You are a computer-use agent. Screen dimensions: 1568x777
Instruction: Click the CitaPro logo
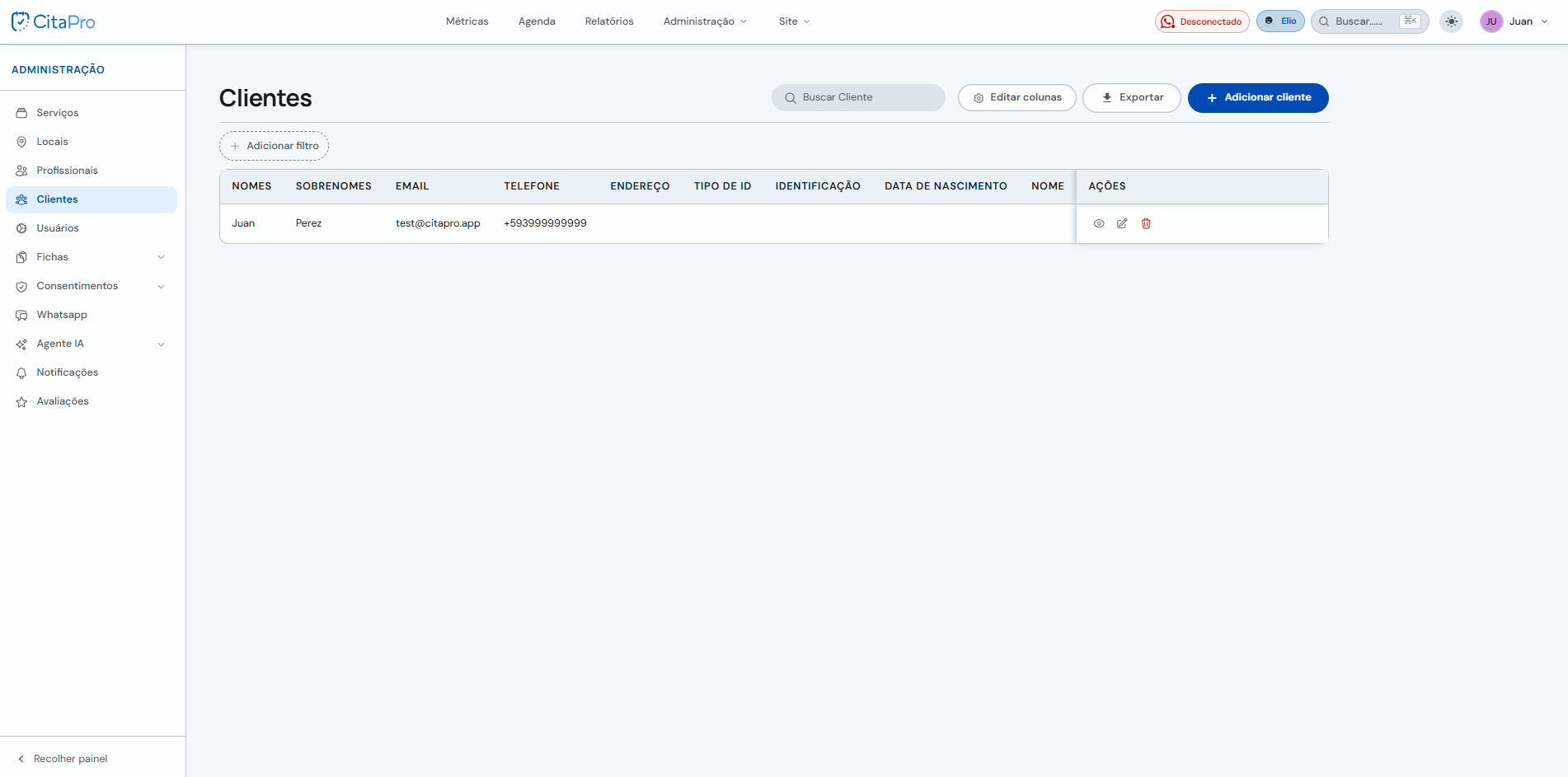tap(54, 21)
